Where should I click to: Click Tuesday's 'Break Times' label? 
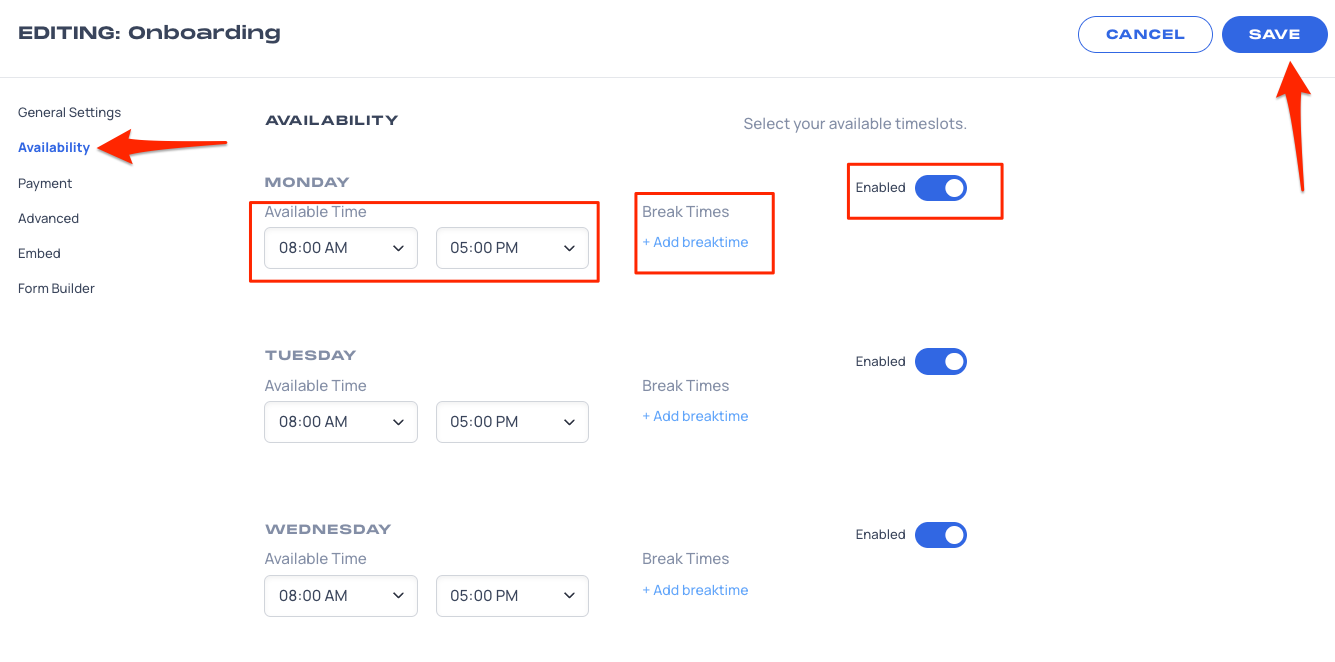coord(685,386)
